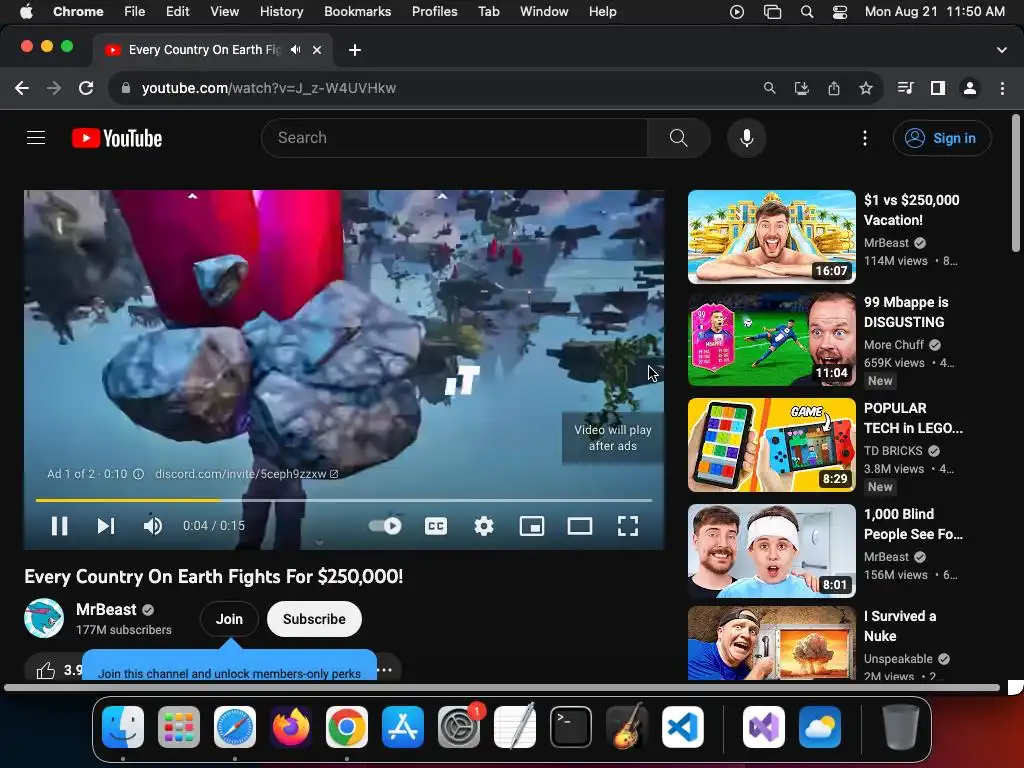Screen dimensions: 1024x768
Task: Open Visual Studio Code from Dock
Action: [682, 727]
